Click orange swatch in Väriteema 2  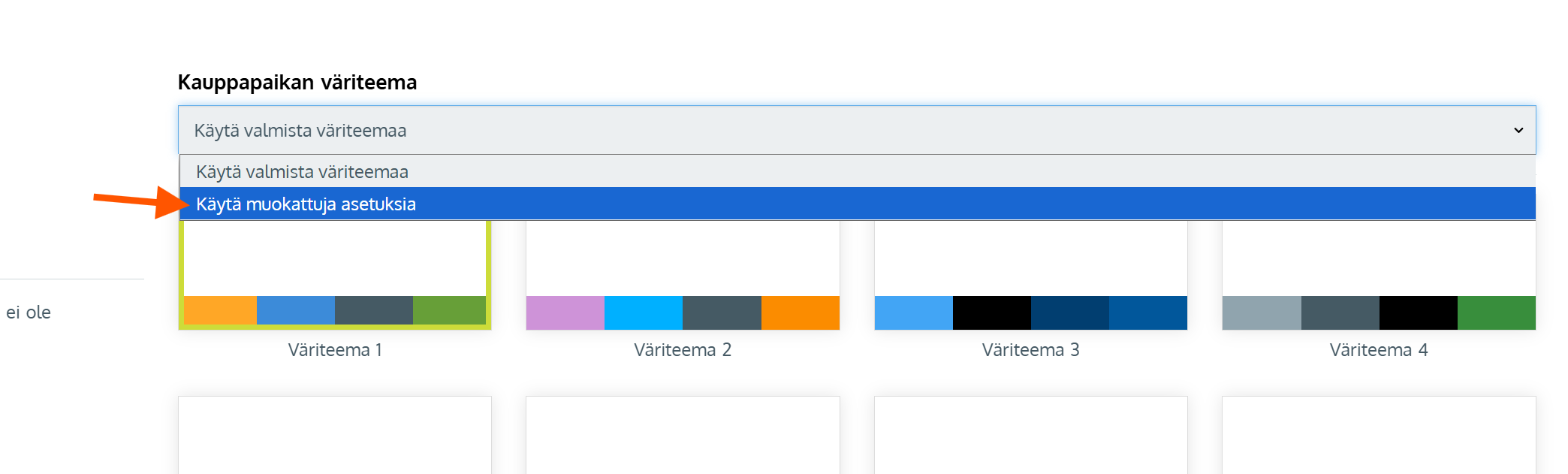coord(801,312)
